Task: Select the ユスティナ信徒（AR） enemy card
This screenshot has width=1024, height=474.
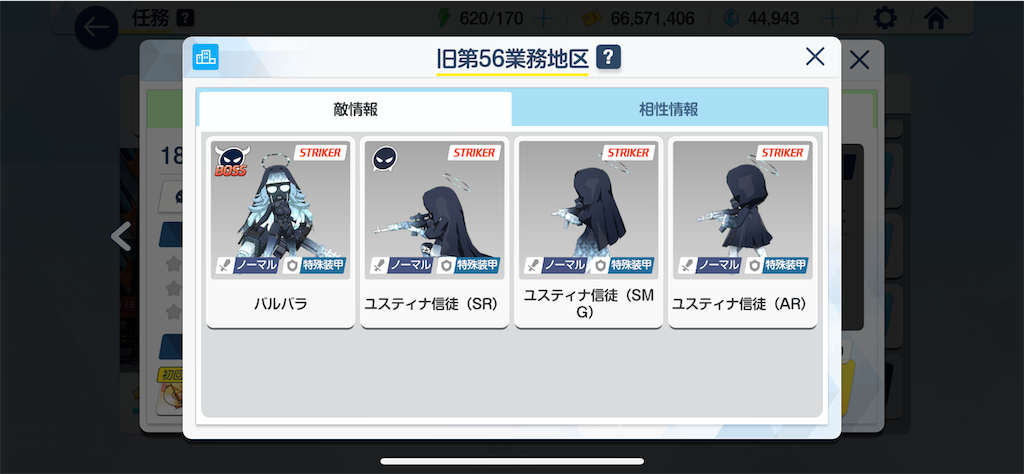Action: (x=743, y=232)
